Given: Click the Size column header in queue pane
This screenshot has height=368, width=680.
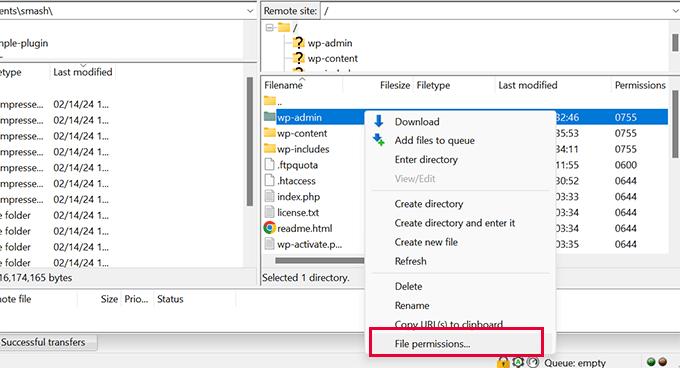Looking at the screenshot, I should [x=109, y=299].
